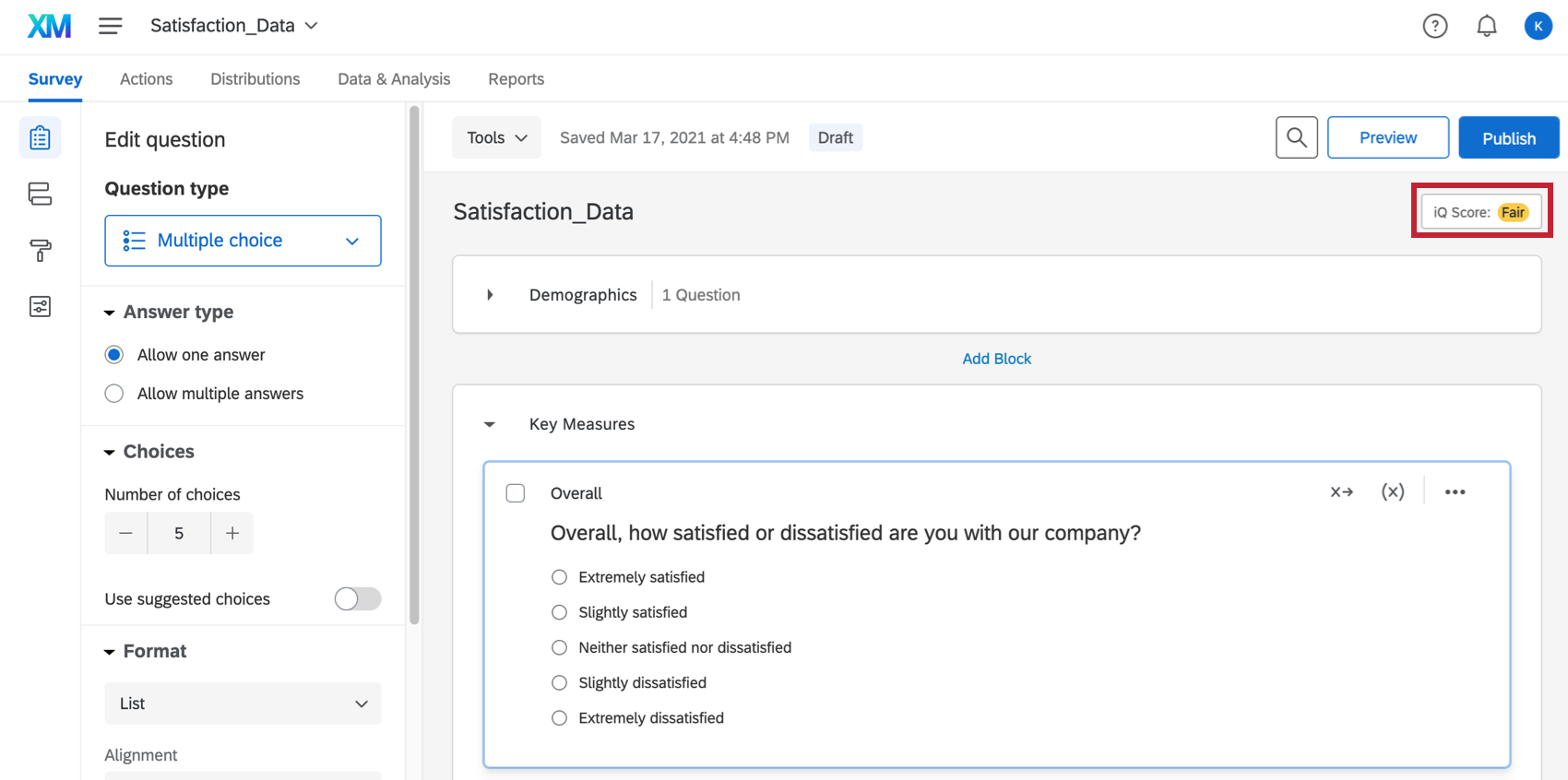
Task: Switch to the Data & Analysis tab
Action: pyautogui.click(x=394, y=79)
